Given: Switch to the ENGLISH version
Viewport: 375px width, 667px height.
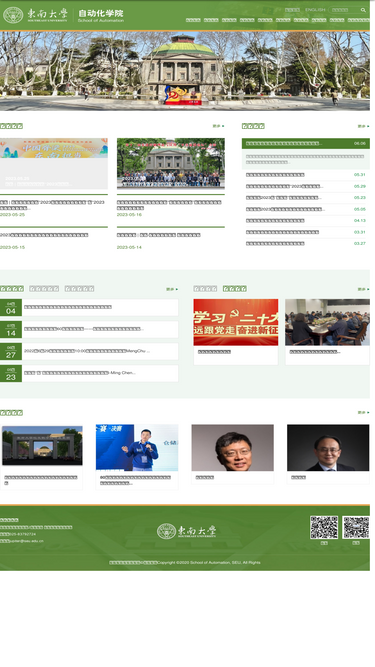Looking at the screenshot, I should 315,10.
